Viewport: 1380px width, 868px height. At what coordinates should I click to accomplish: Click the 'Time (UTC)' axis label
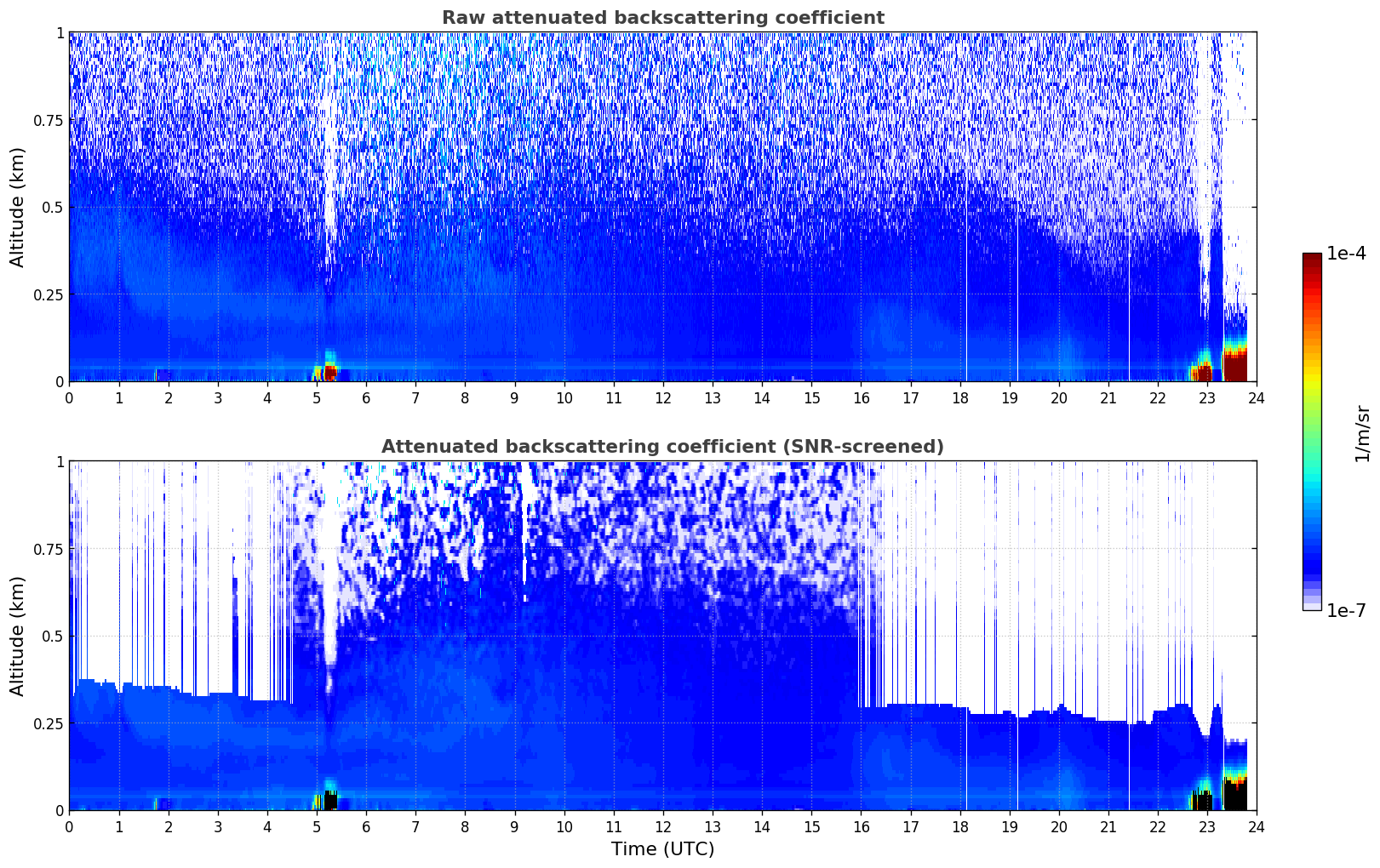click(x=662, y=849)
